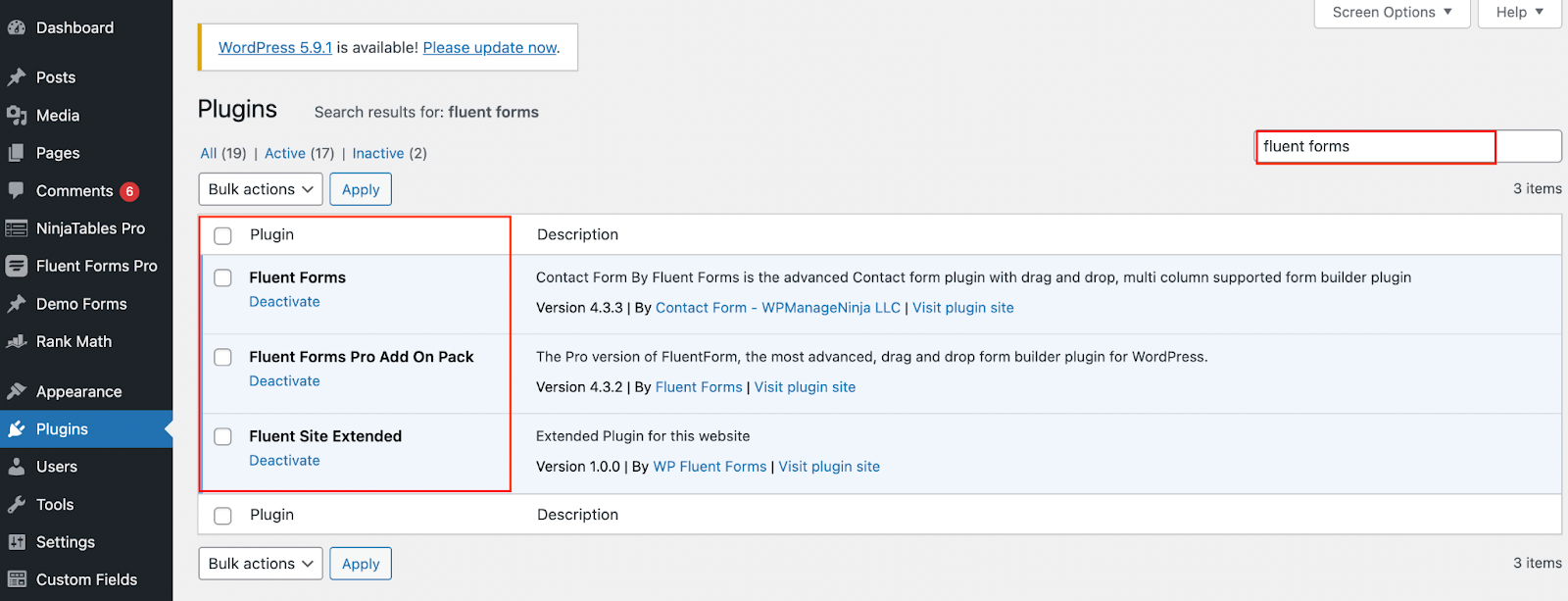Deactivate the Fluent Forms plugin
The width and height of the screenshot is (1568, 601).
284,302
